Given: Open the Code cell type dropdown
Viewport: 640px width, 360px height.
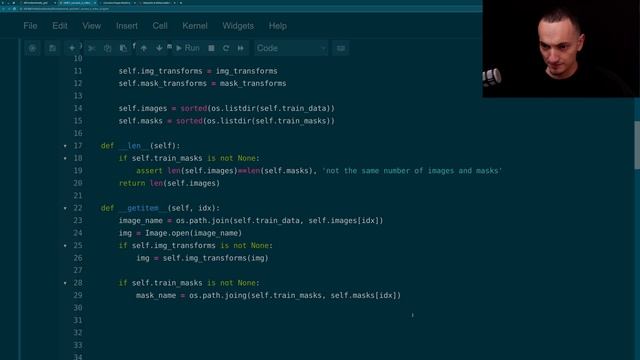Looking at the screenshot, I should (x=291, y=48).
